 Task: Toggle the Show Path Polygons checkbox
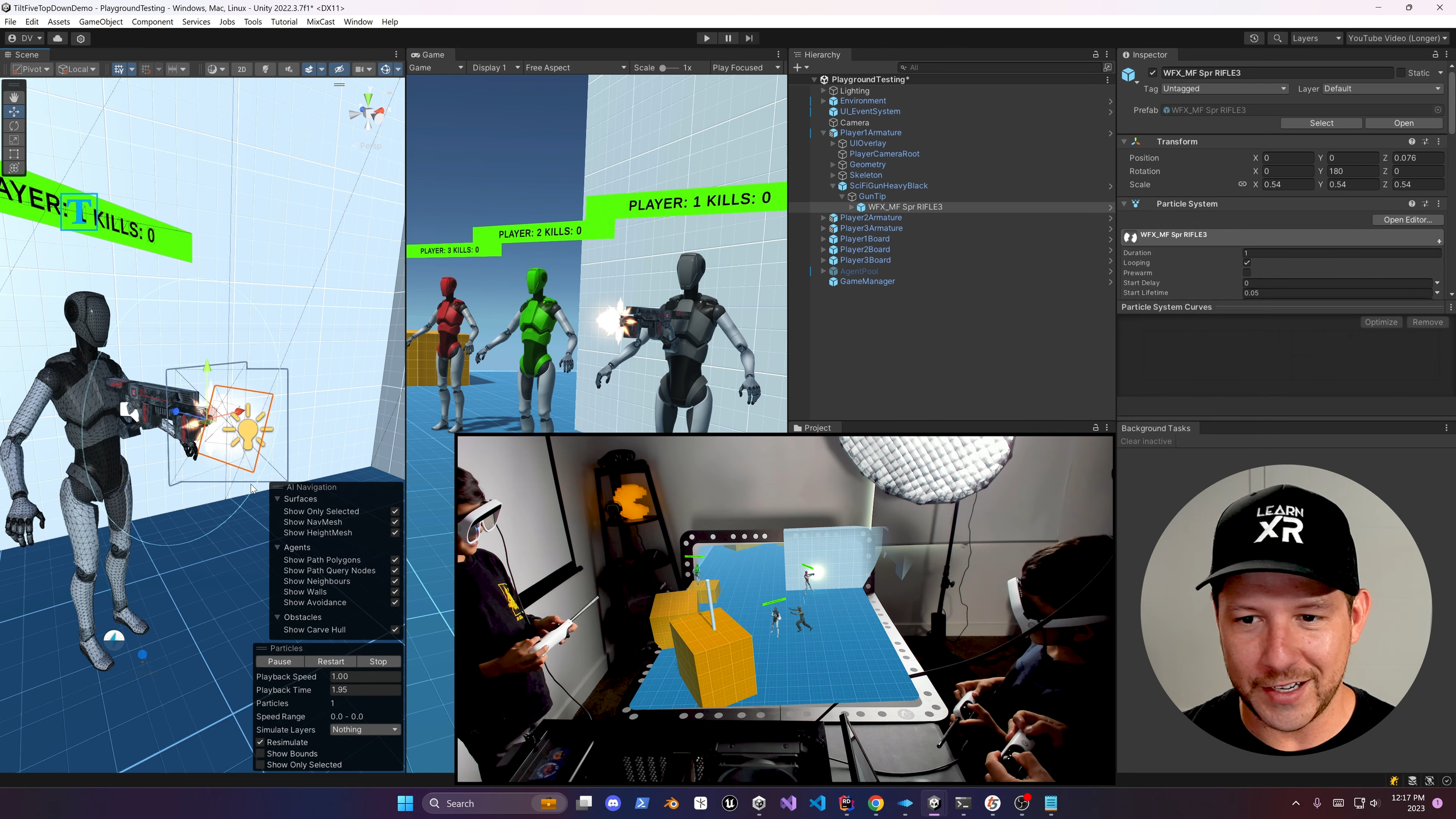(x=395, y=560)
